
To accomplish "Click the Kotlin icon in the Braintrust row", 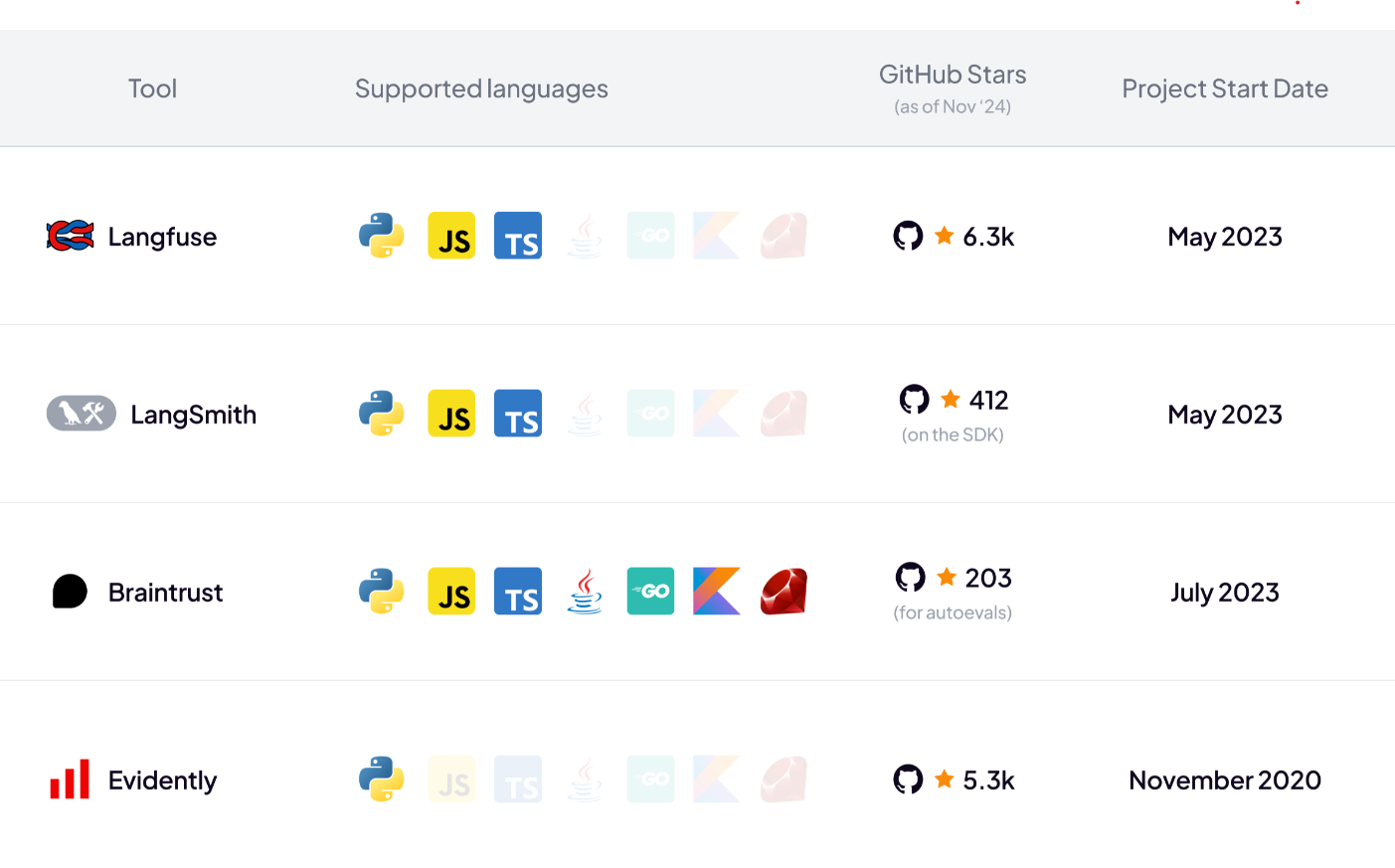I will pos(717,591).
